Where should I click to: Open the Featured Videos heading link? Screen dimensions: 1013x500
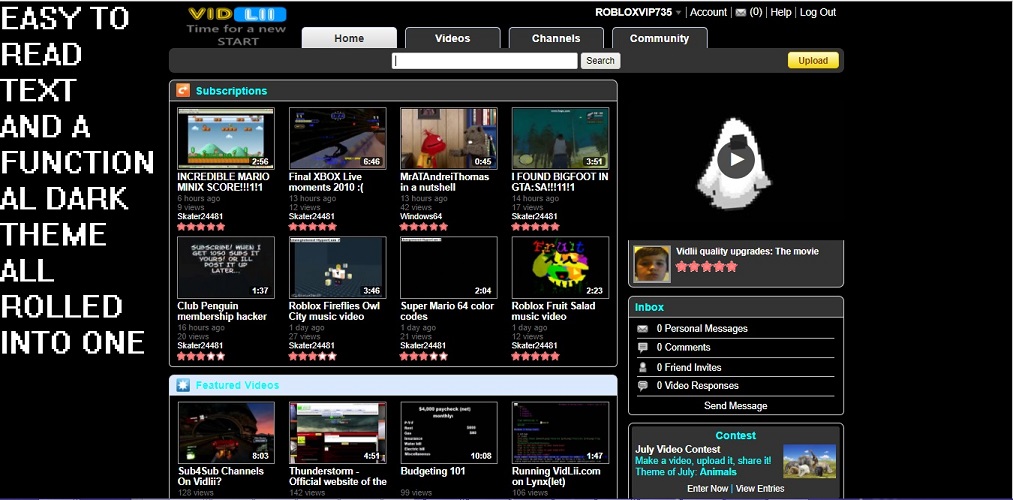coord(237,385)
